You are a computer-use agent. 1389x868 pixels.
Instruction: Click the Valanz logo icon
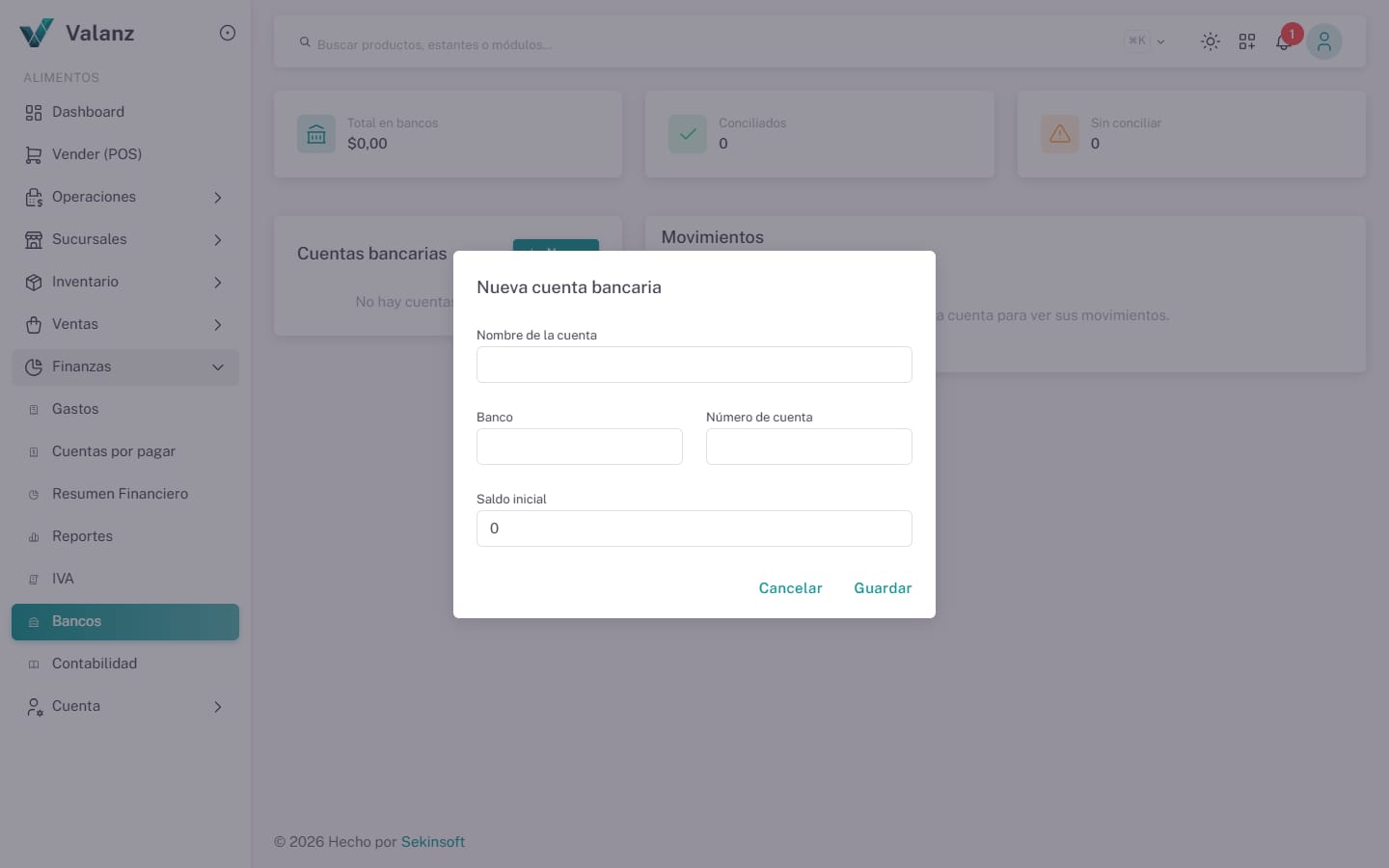click(x=37, y=33)
